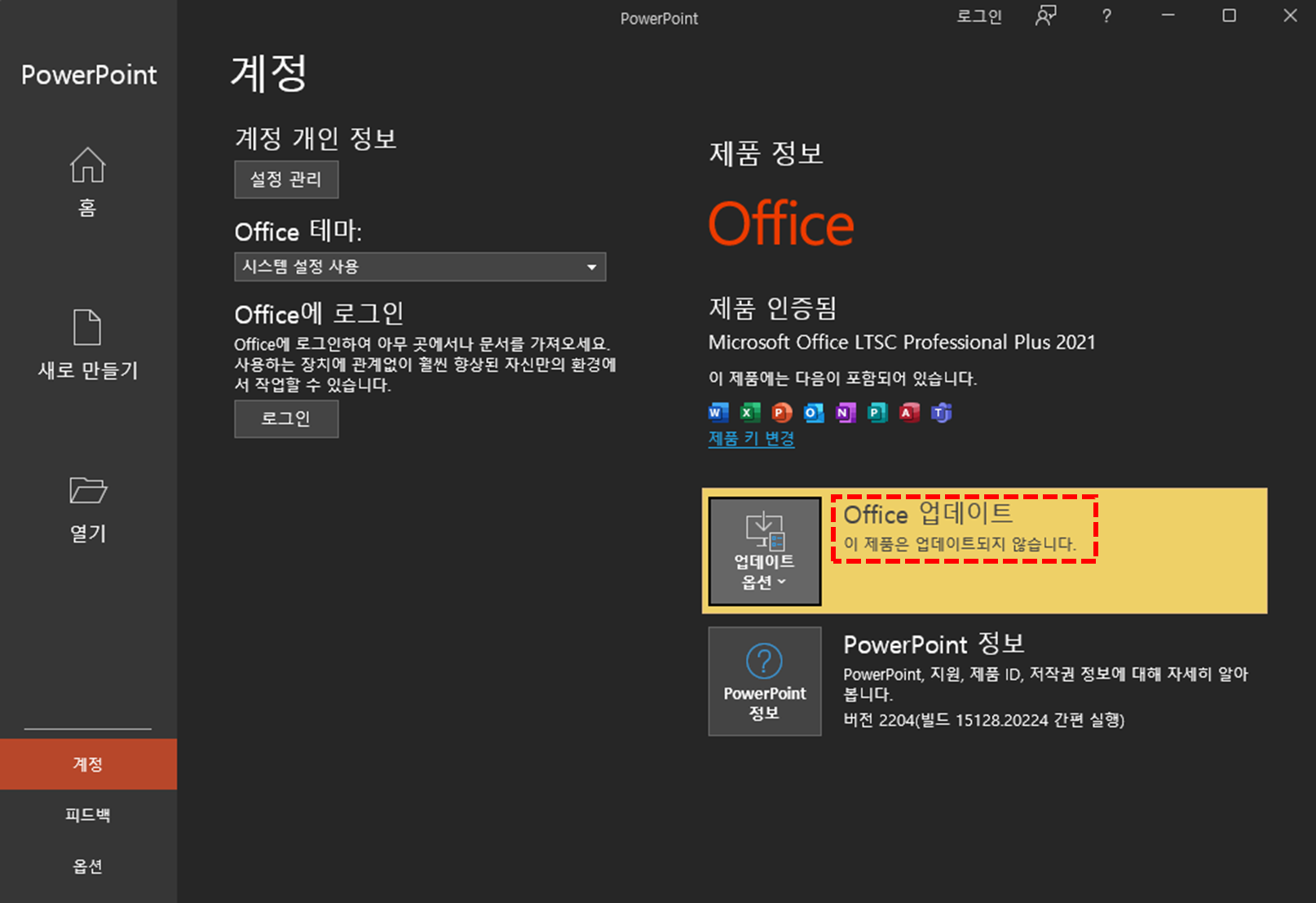Click the Word app icon in product list
Image resolution: width=1316 pixels, height=903 pixels.
(x=718, y=413)
